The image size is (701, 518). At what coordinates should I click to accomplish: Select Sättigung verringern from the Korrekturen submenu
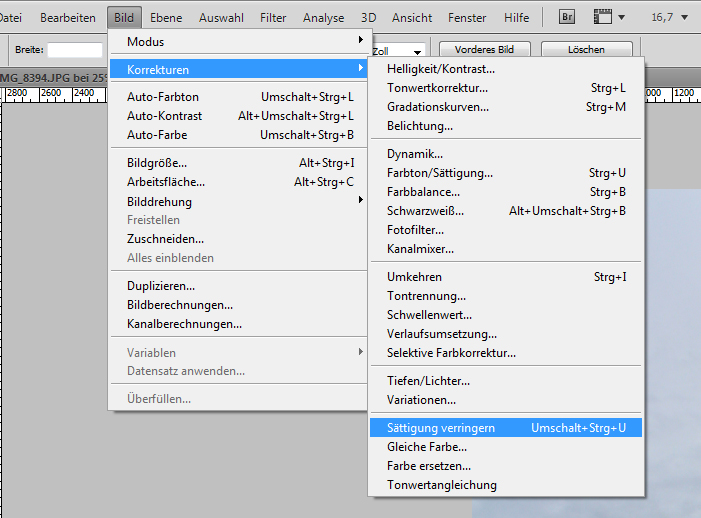441,428
